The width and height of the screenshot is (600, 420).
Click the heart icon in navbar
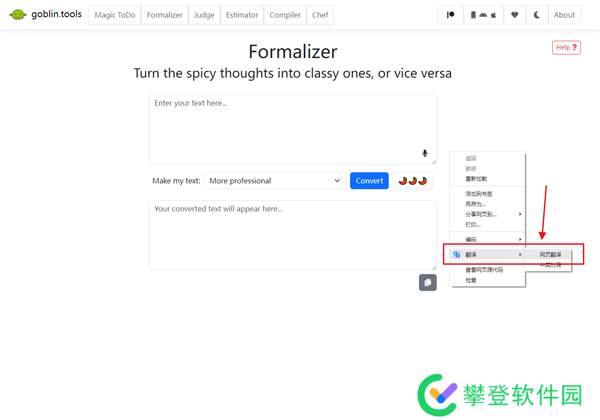tap(514, 15)
